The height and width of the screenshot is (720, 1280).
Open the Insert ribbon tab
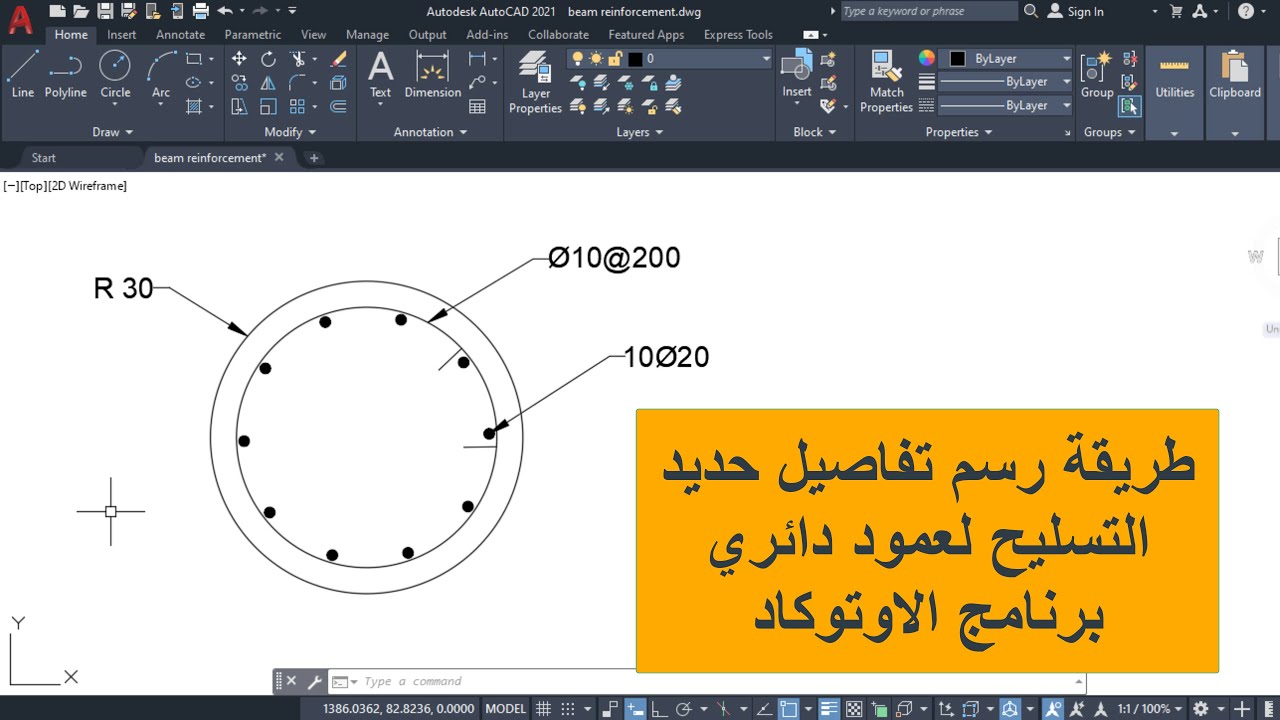(122, 34)
